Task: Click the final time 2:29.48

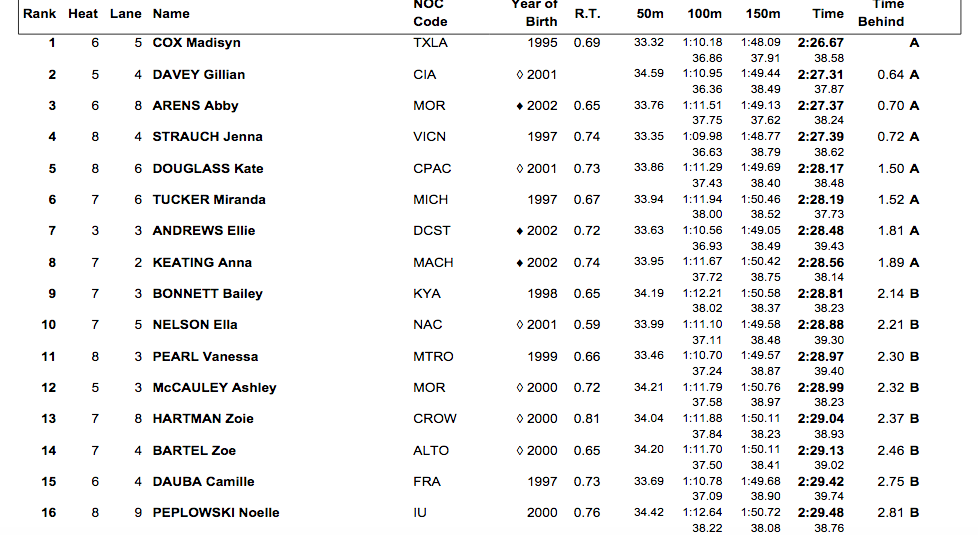Action: pos(820,513)
